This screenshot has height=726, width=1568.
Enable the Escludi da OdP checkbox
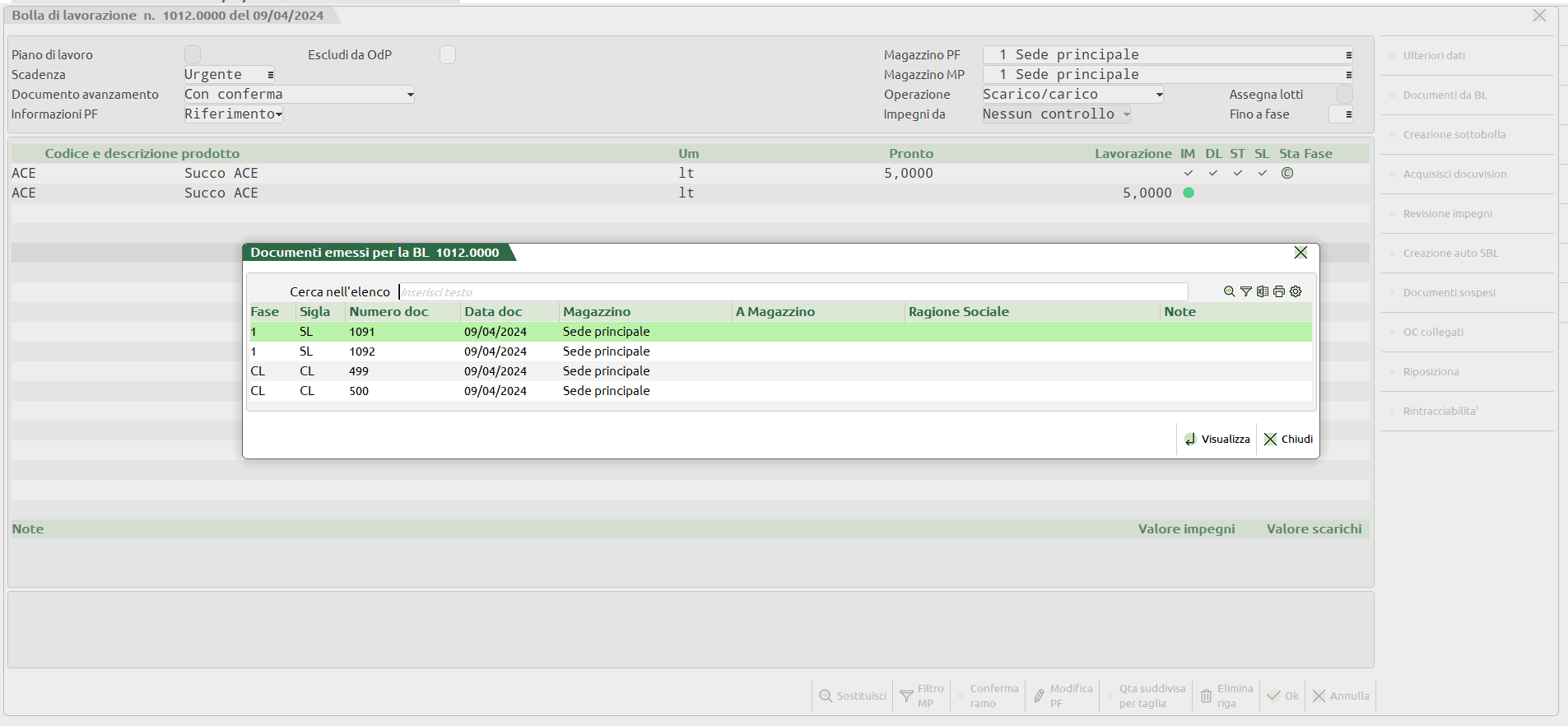(448, 55)
